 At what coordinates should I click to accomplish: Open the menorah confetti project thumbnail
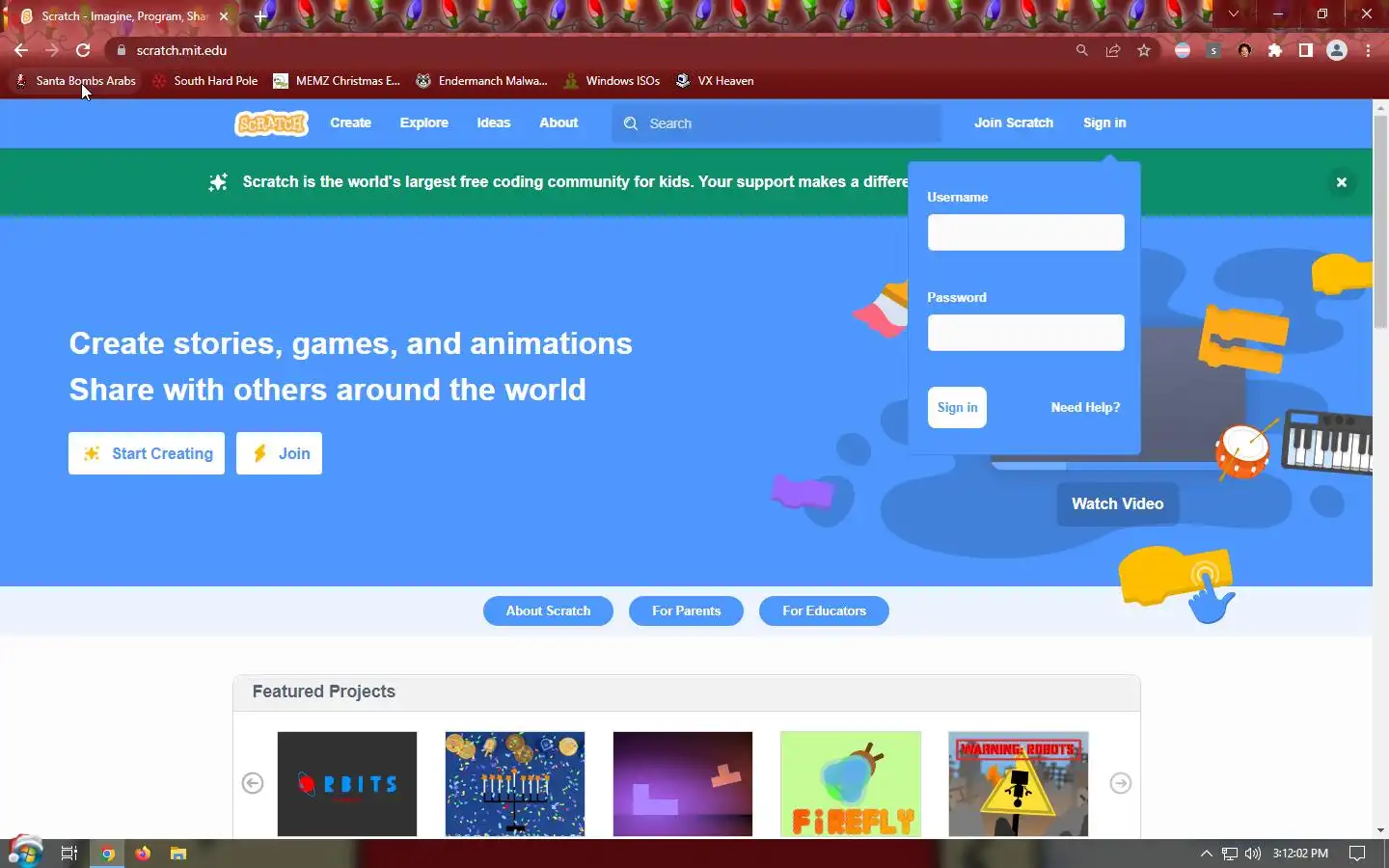[515, 783]
